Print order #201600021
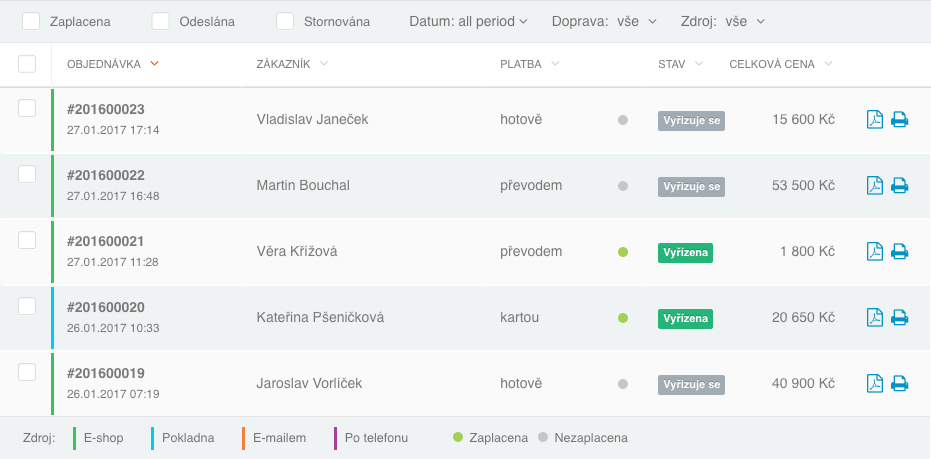The image size is (931, 459). tap(899, 252)
